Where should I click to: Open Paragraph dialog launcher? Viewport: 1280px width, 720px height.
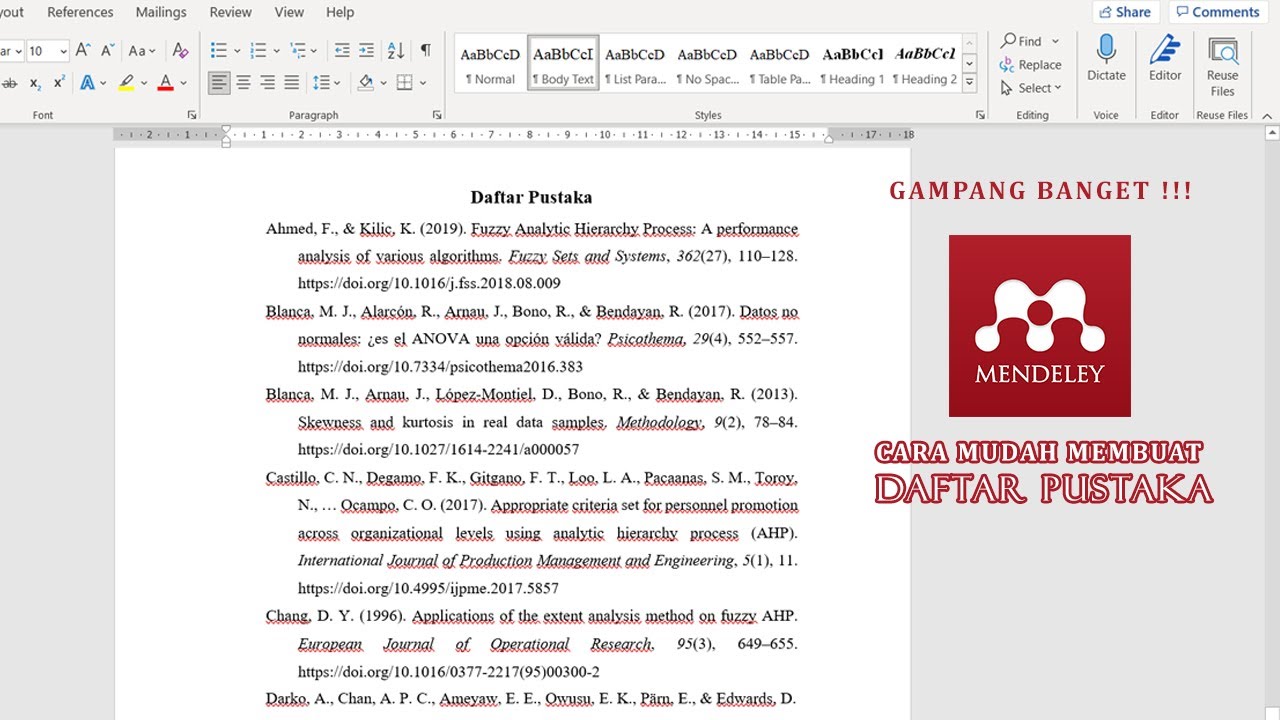pos(437,115)
